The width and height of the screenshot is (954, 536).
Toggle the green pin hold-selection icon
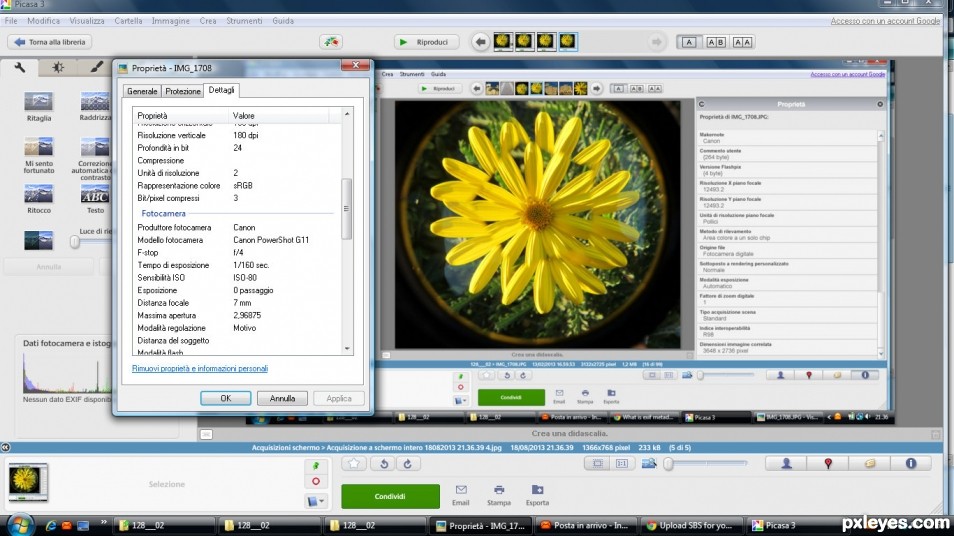316,465
